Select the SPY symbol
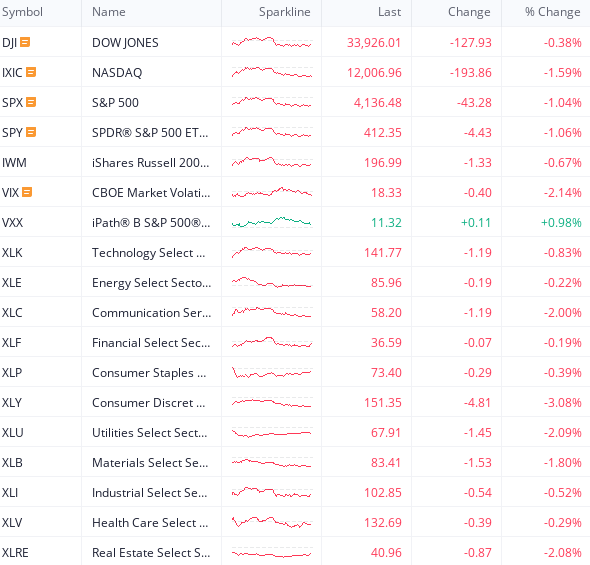The width and height of the screenshot is (590, 565). coord(12,132)
